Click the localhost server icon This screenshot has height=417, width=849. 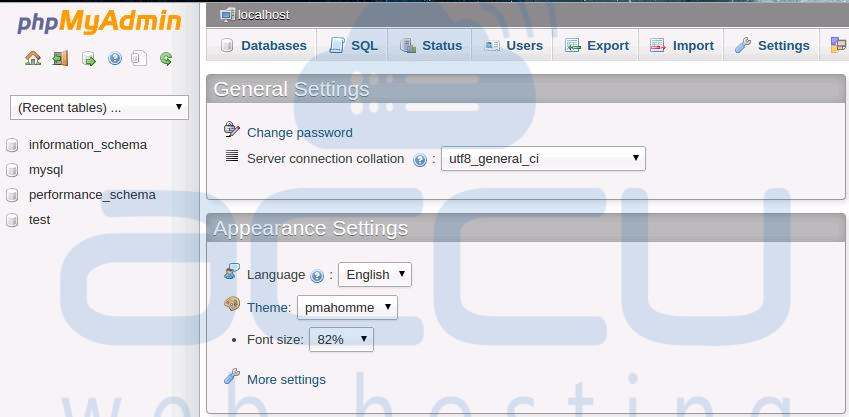tap(227, 15)
